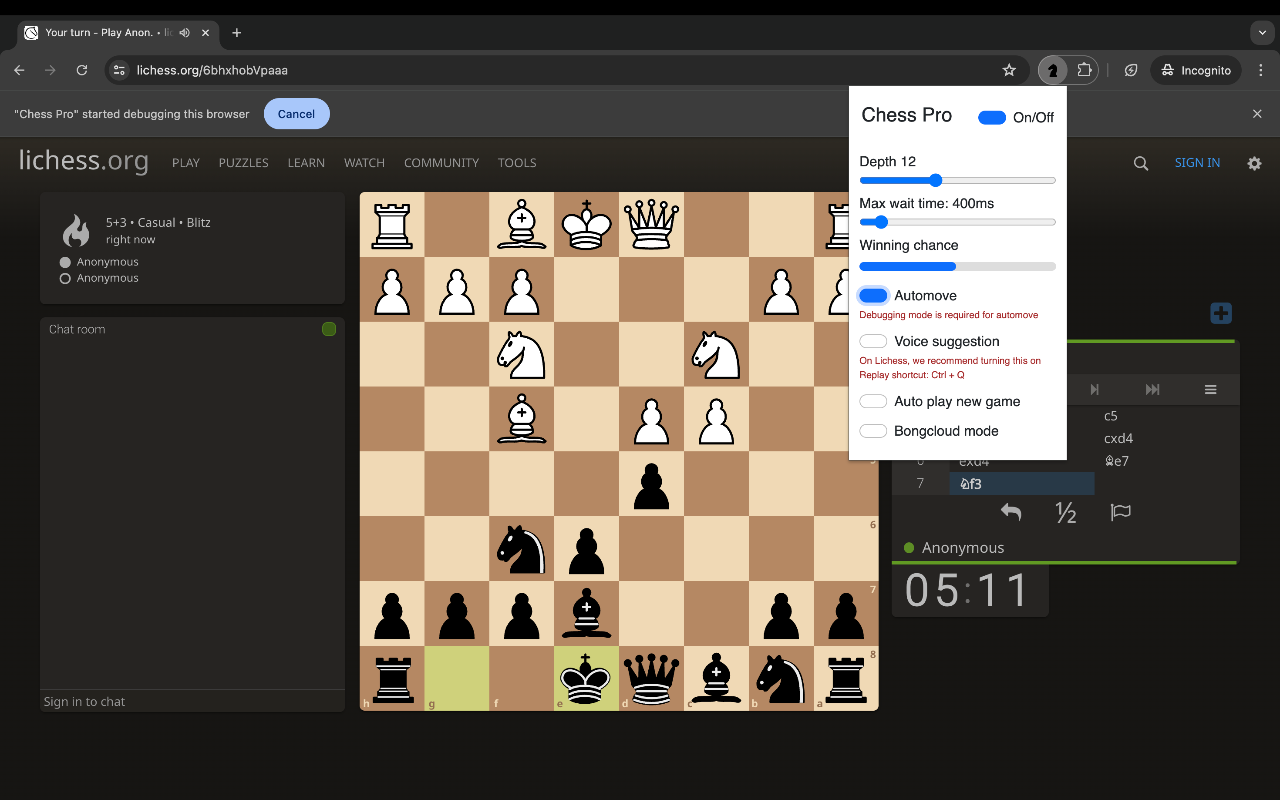Enable Voice suggestion
Screen dimensions: 1280x800
(872, 341)
